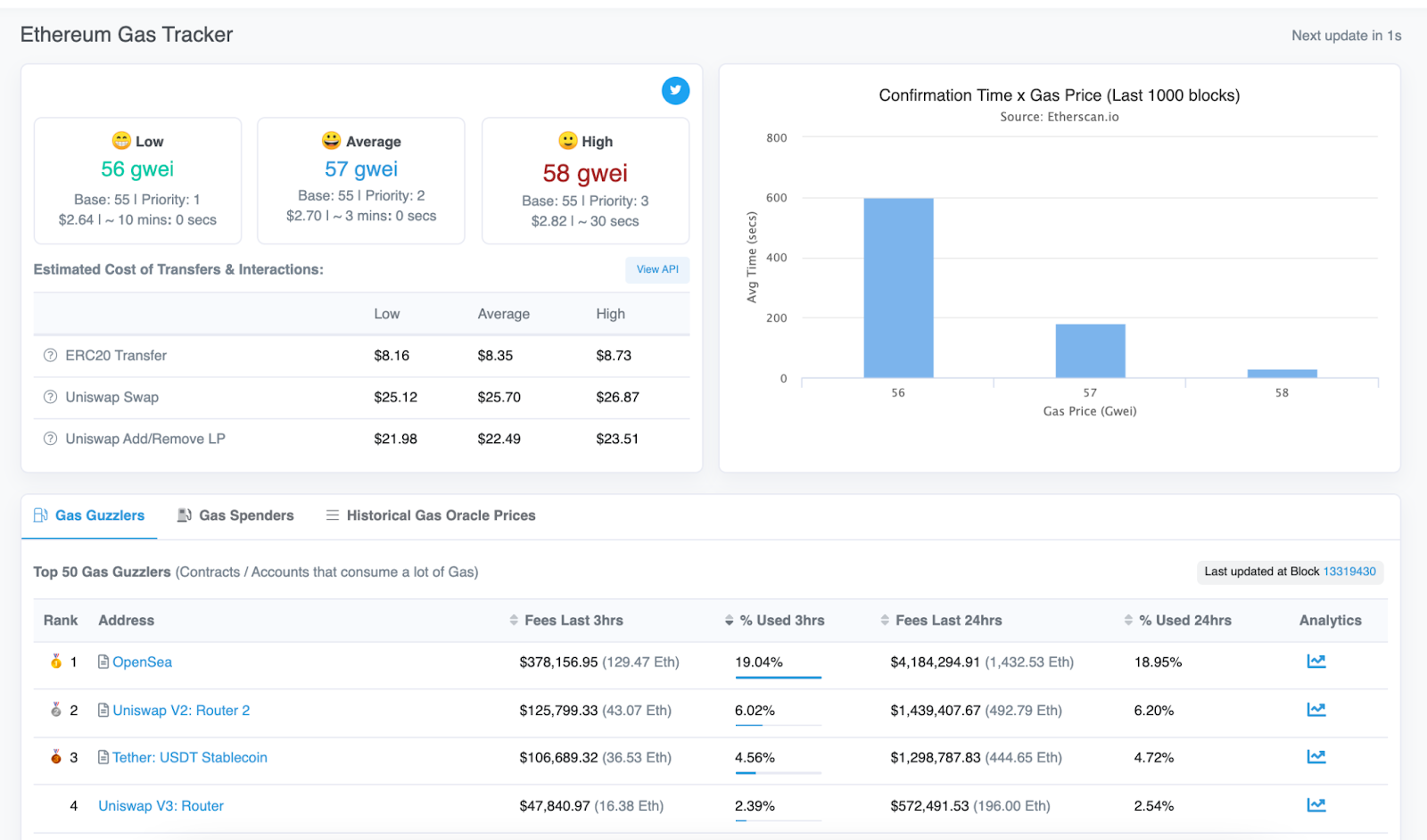This screenshot has width=1427, height=840.
Task: Click contract icon next to Uniswap V2: Router 2
Action: click(x=103, y=710)
